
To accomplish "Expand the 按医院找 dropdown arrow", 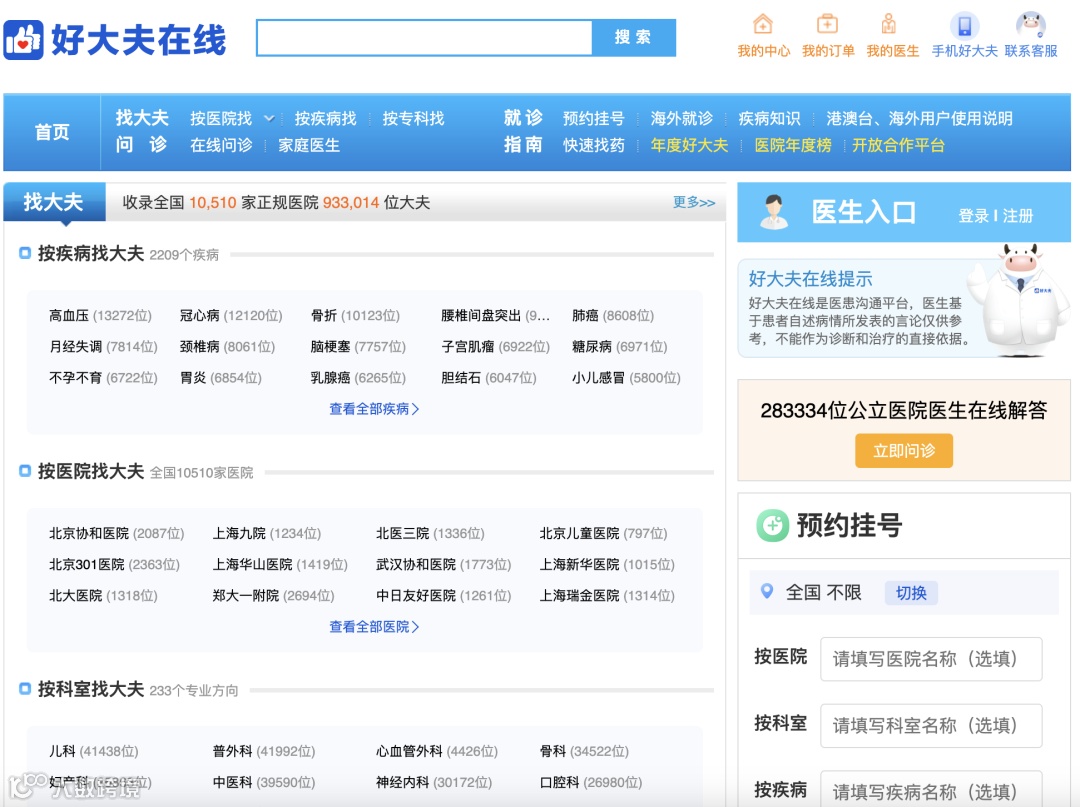I will (269, 118).
